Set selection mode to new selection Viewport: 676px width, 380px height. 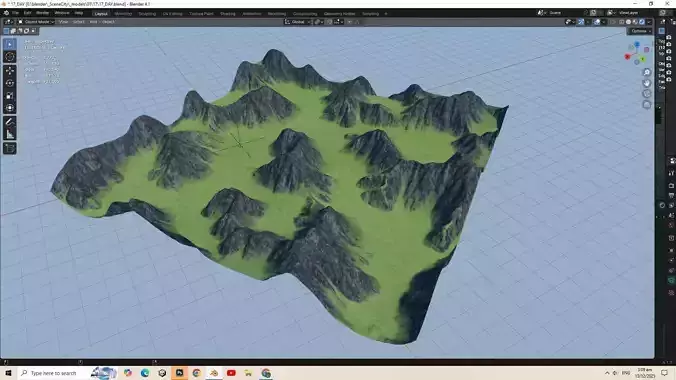6,31
